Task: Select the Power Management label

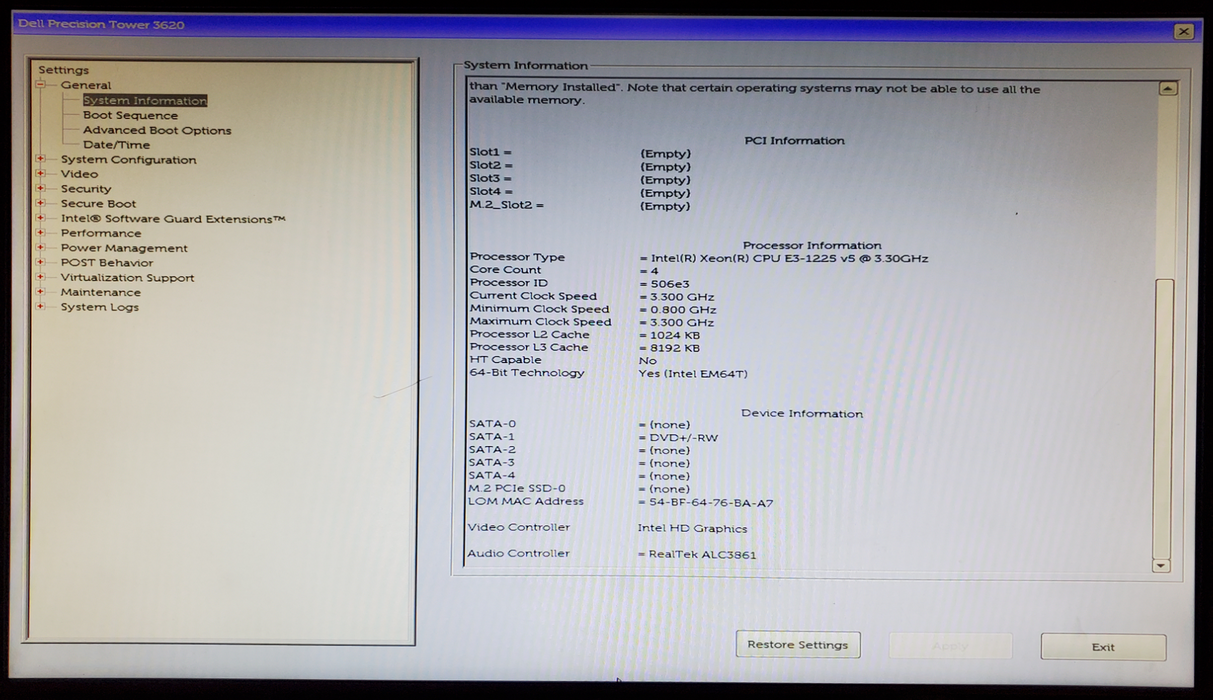Action: [124, 248]
